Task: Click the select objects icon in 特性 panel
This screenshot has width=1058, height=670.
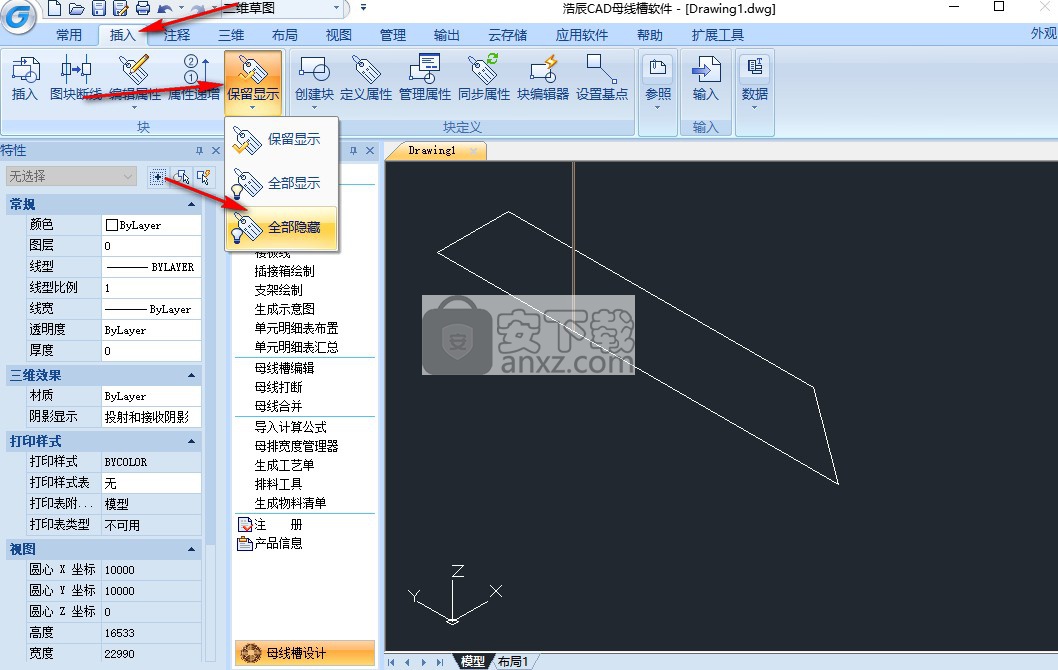Action: tap(181, 177)
